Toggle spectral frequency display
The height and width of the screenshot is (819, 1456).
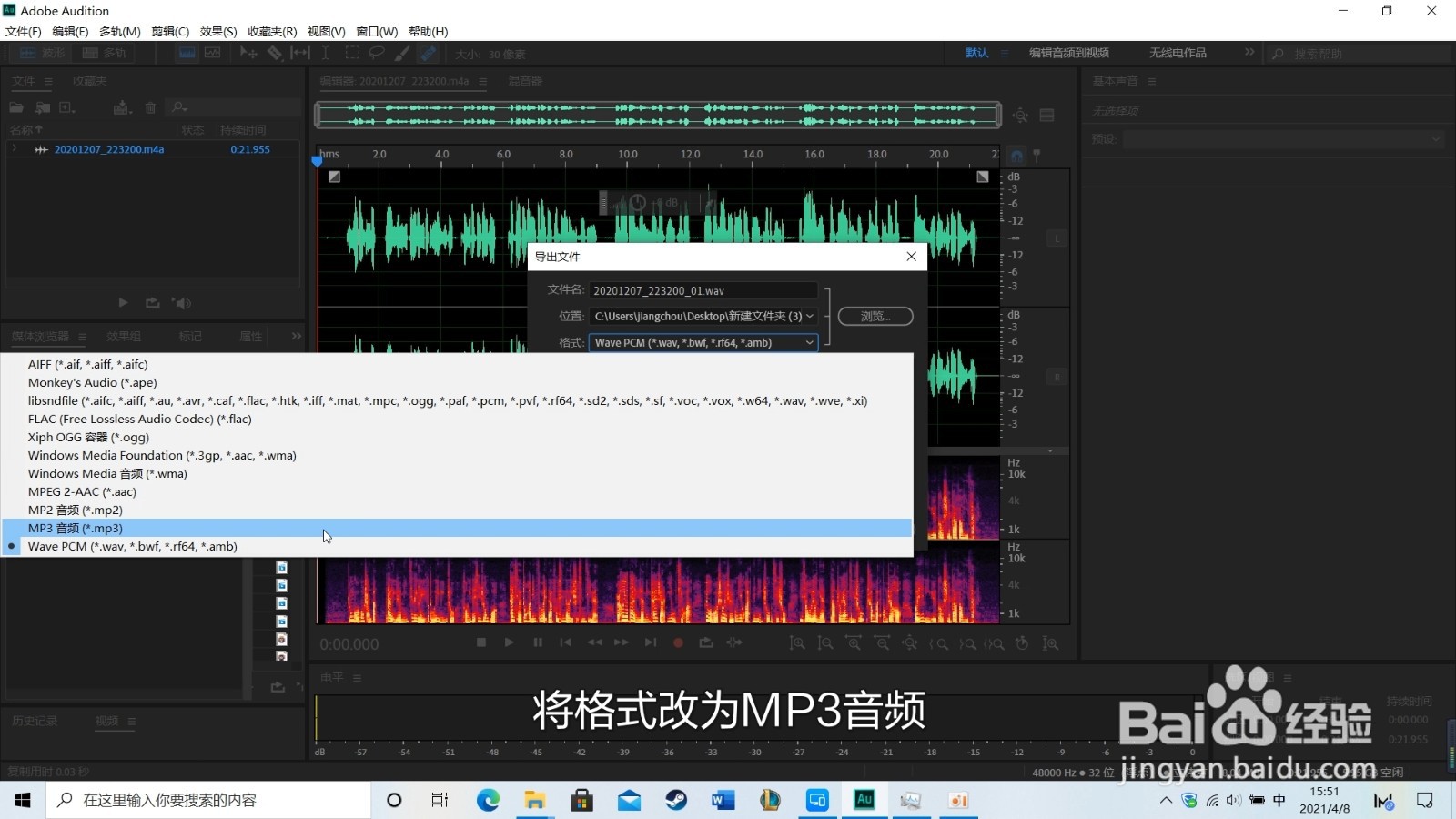[187, 54]
